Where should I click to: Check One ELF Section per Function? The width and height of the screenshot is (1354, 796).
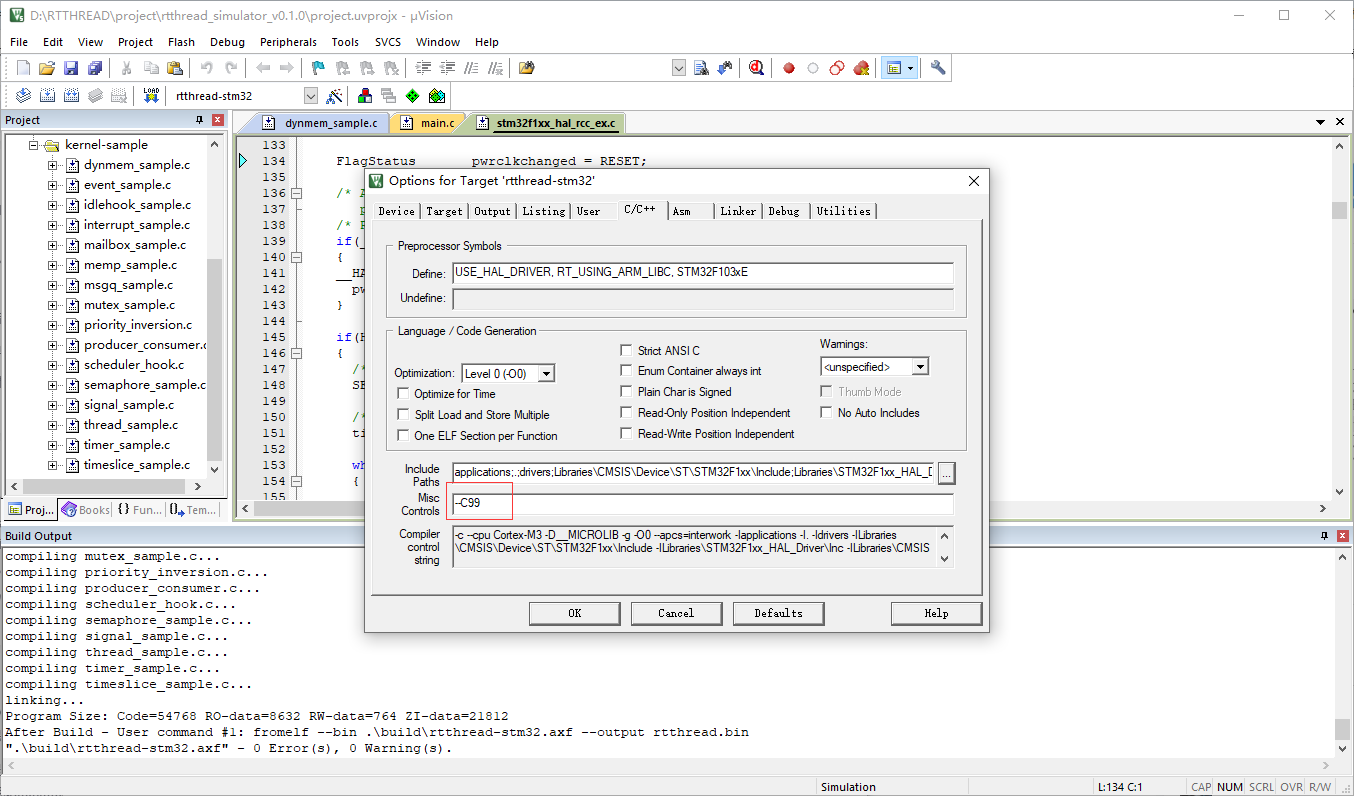pyautogui.click(x=404, y=436)
